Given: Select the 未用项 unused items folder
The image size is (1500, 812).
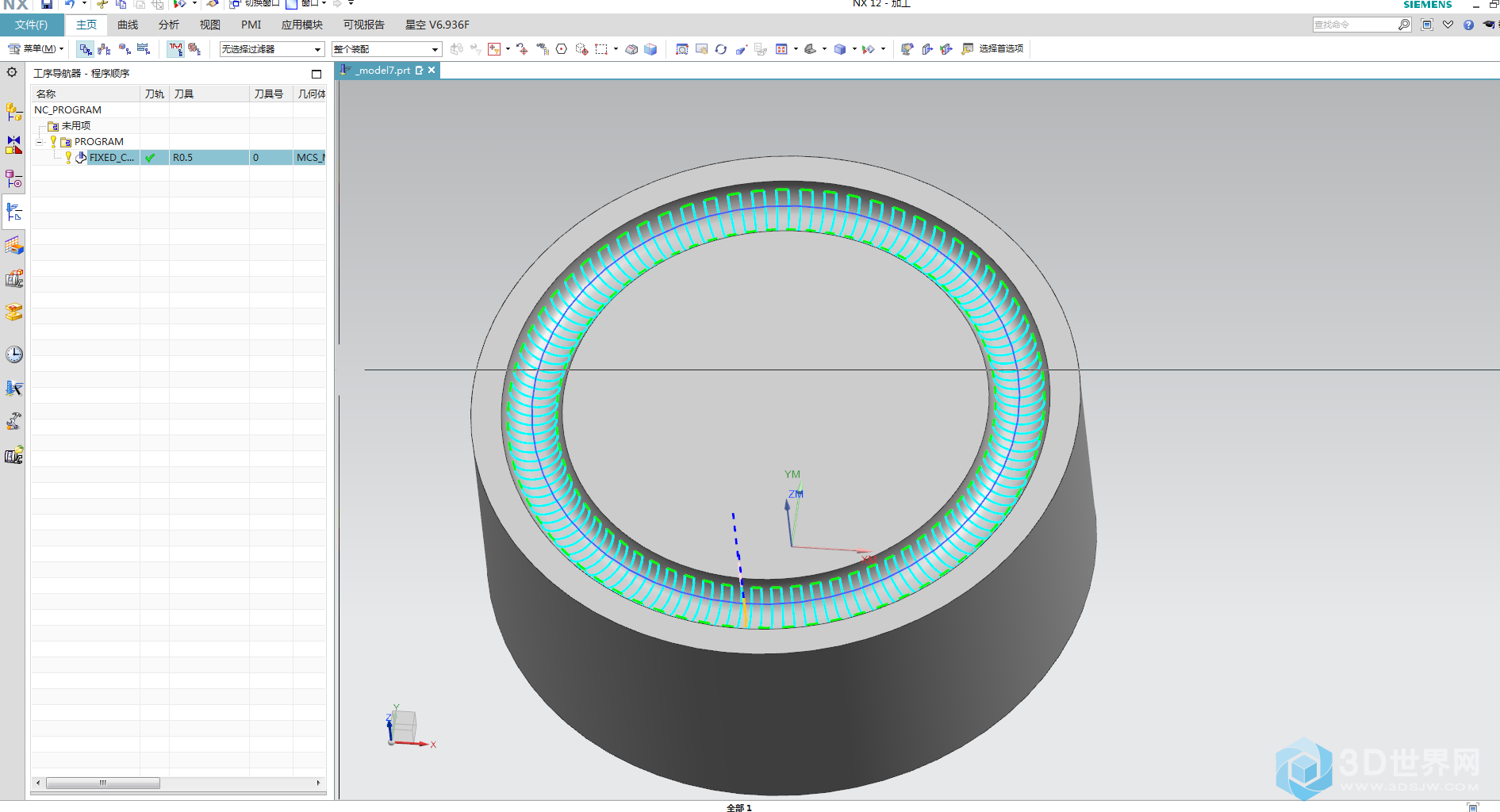Looking at the screenshot, I should [x=75, y=126].
